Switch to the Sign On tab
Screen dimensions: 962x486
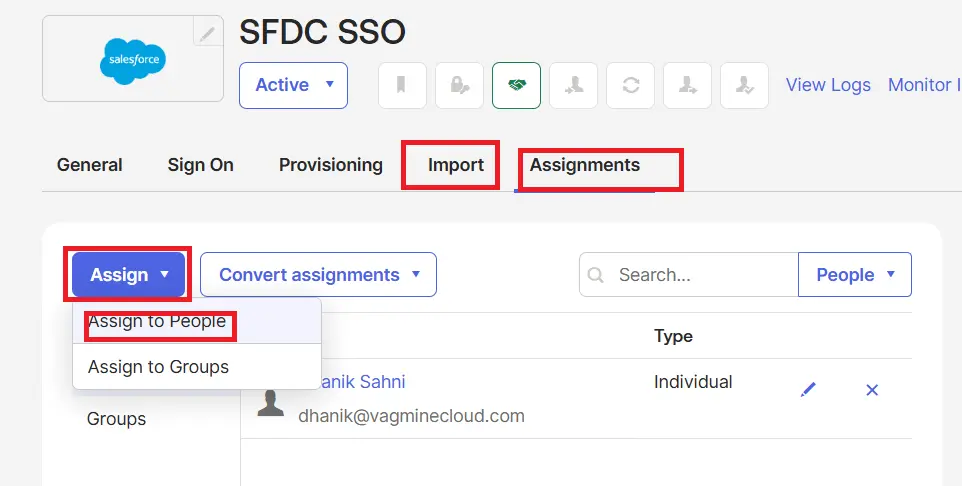tap(201, 165)
